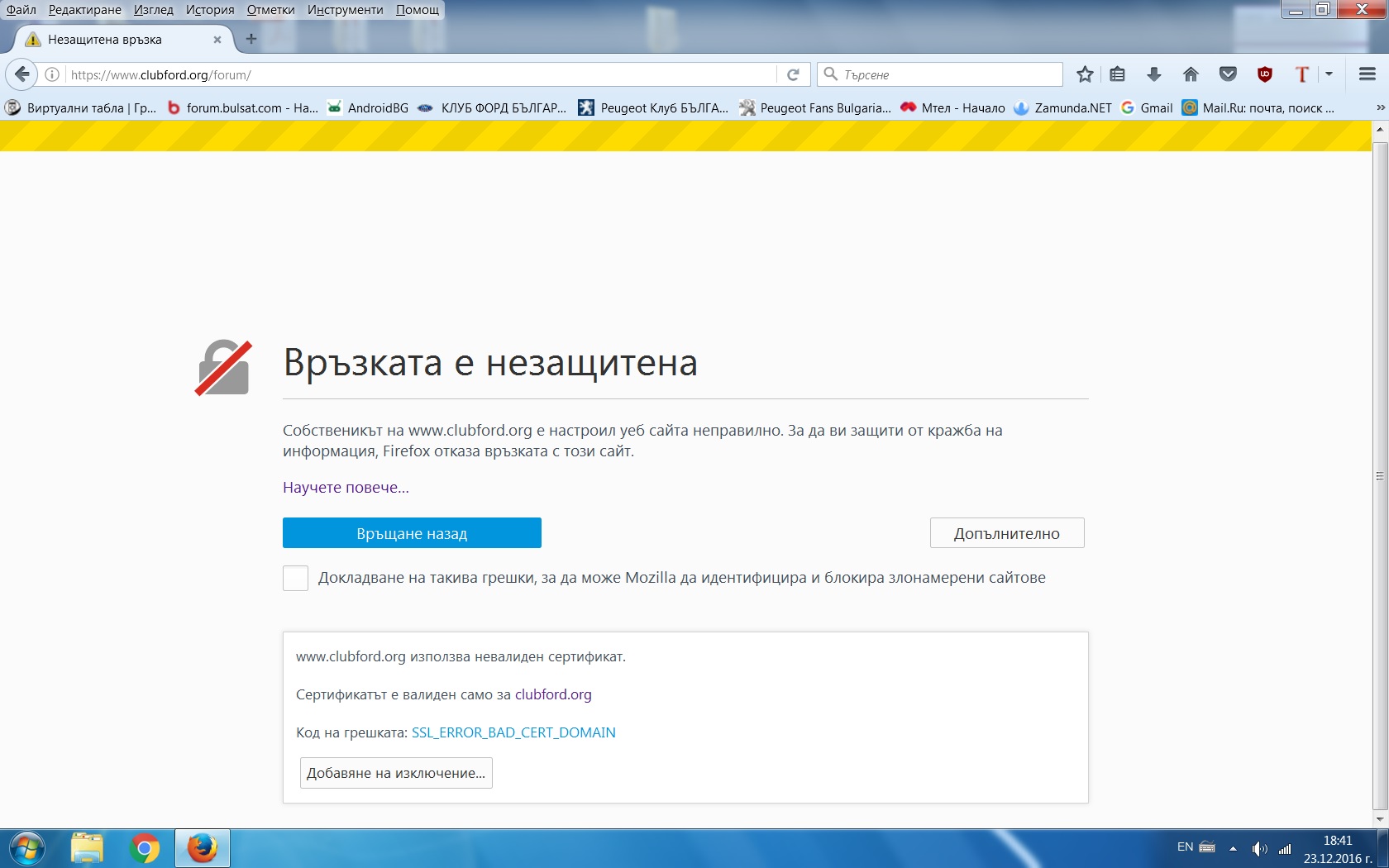Adjust the system volume speaker icon

(1259, 848)
